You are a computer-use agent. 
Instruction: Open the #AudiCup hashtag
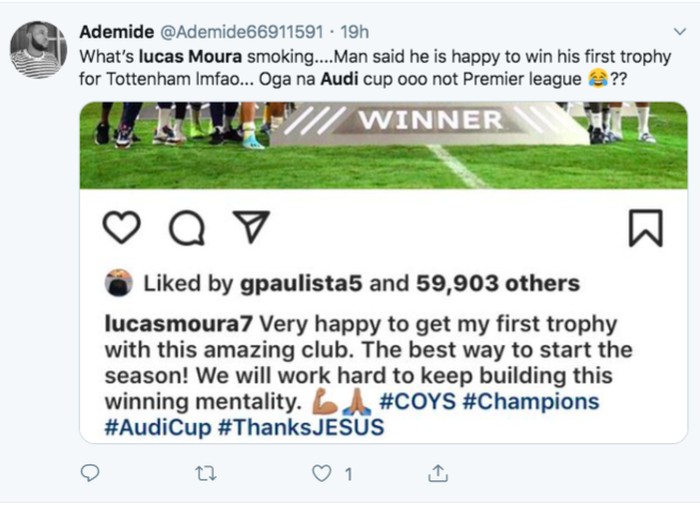(154, 428)
